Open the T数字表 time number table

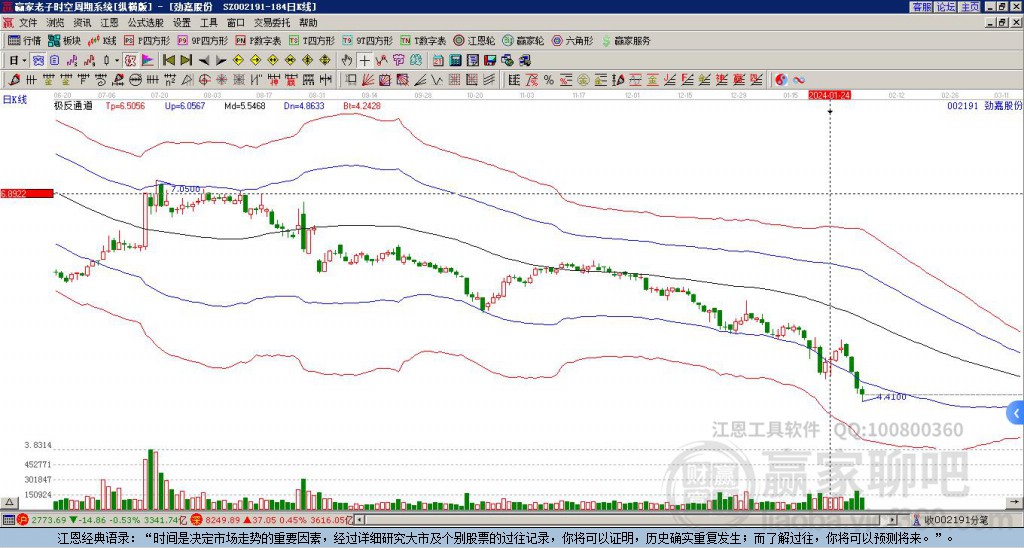(x=423, y=40)
